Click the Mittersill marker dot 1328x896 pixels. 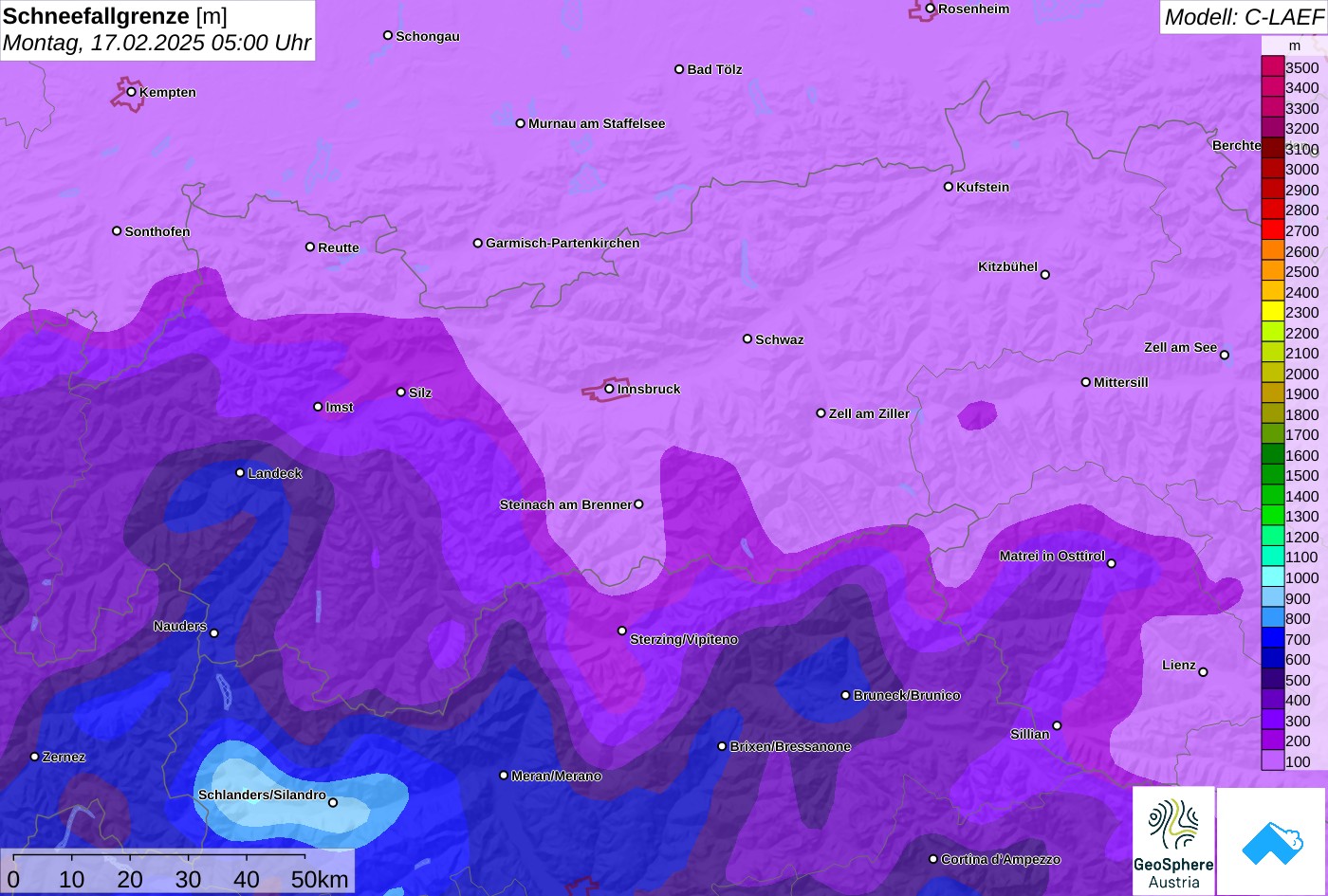[x=1085, y=382]
